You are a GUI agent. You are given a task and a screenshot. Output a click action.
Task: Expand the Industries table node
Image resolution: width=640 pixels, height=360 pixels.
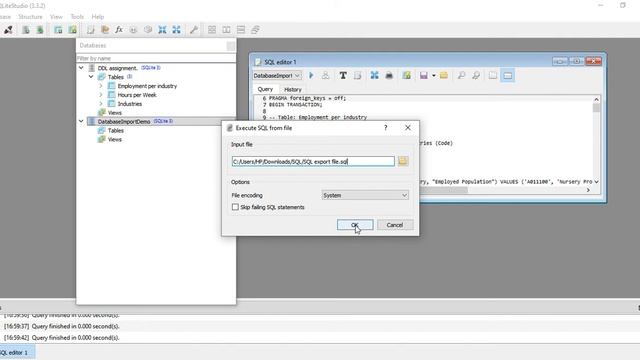[x=101, y=104]
